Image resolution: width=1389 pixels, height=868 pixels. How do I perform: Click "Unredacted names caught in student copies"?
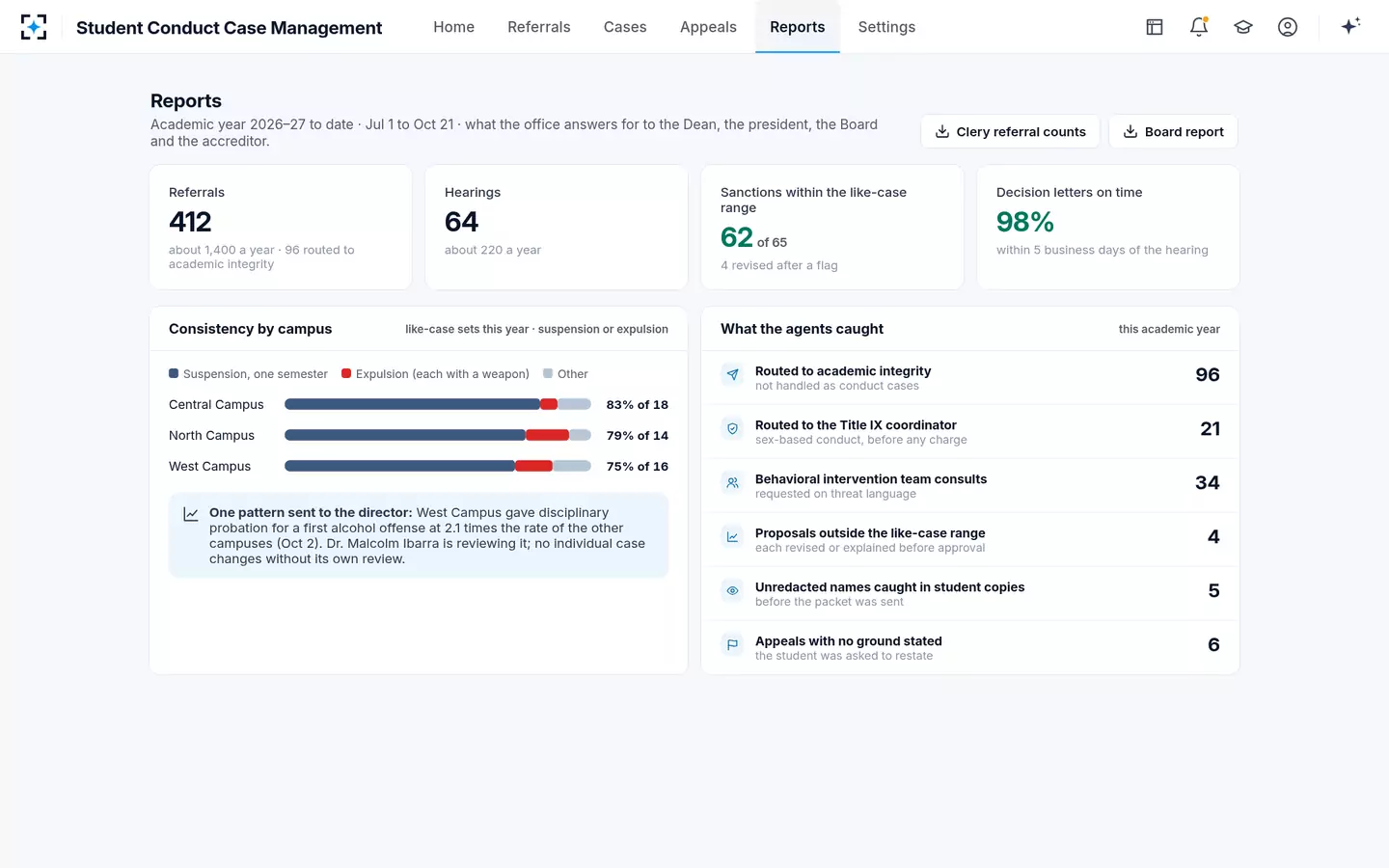pos(890,586)
